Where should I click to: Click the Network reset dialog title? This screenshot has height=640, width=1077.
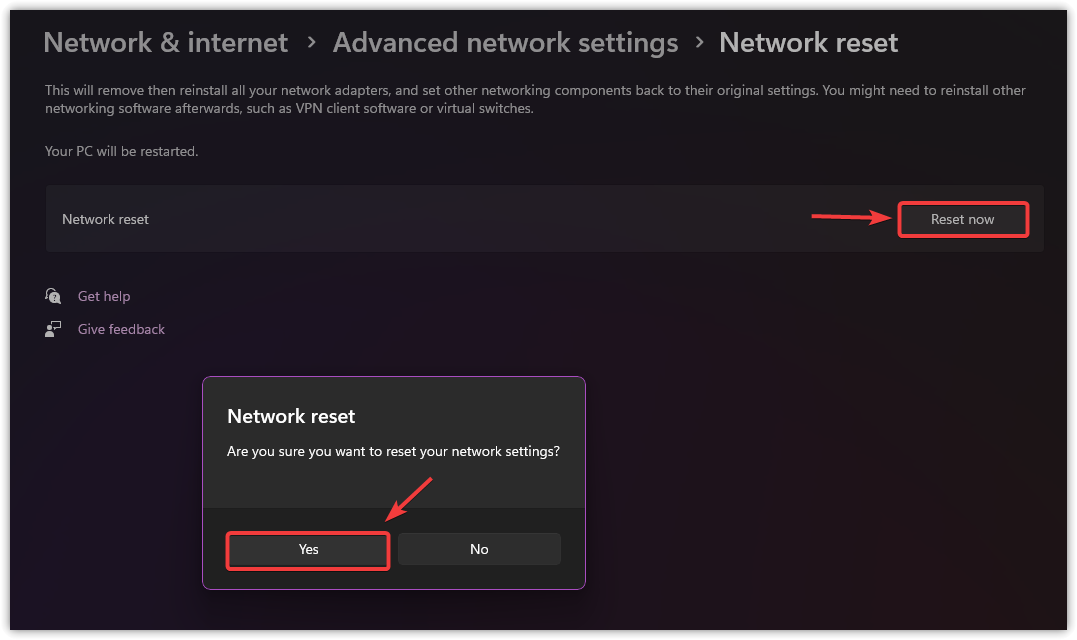(x=291, y=416)
